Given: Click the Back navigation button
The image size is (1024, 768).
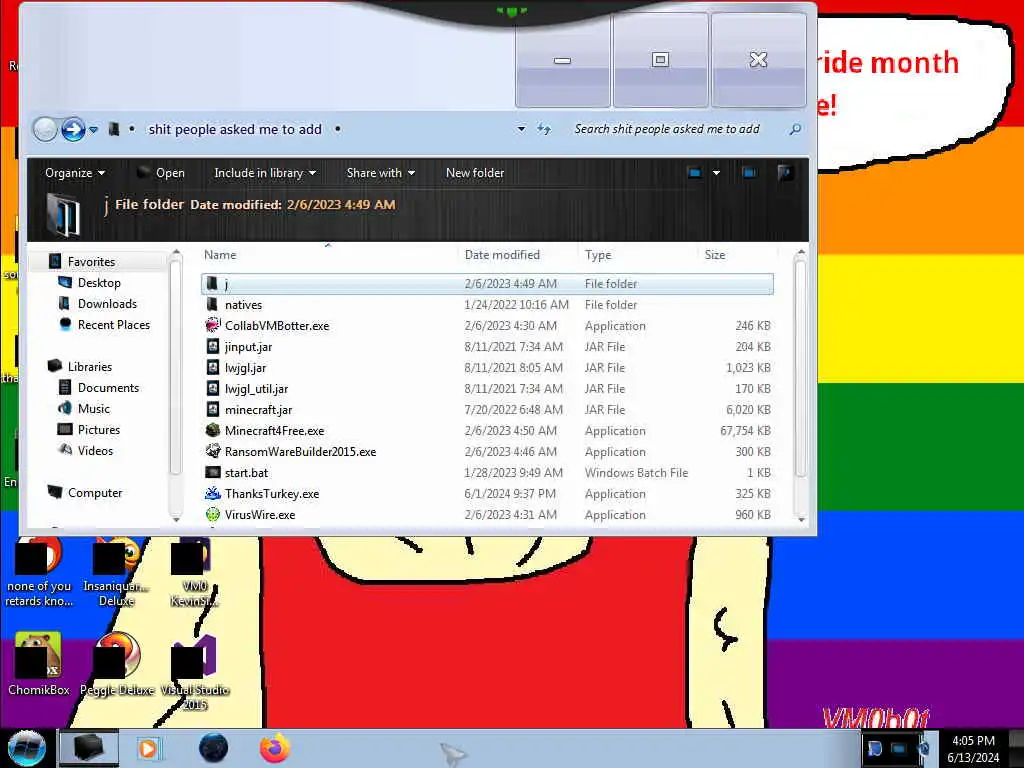Looking at the screenshot, I should [45, 129].
